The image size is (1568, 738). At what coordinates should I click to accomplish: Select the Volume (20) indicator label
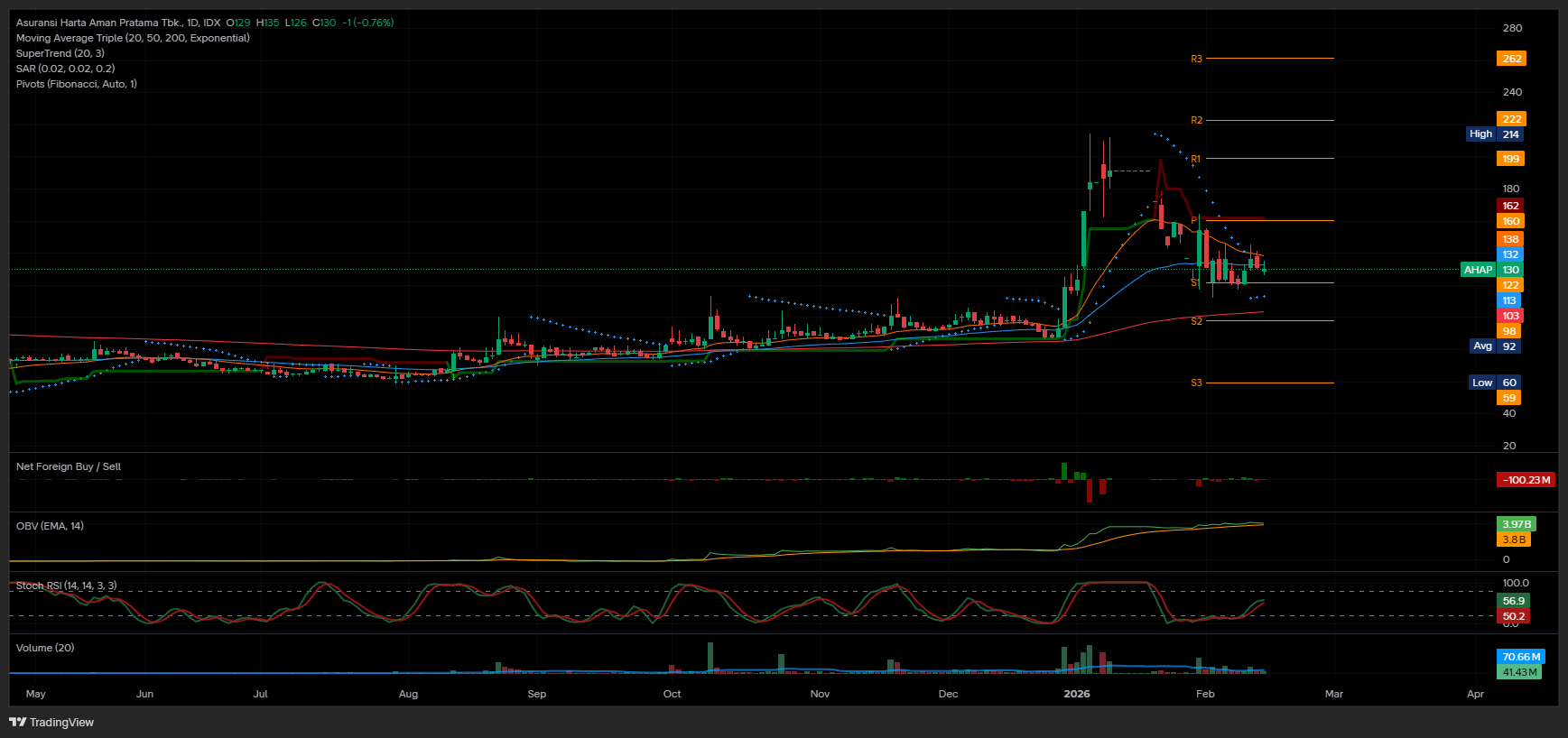point(45,648)
